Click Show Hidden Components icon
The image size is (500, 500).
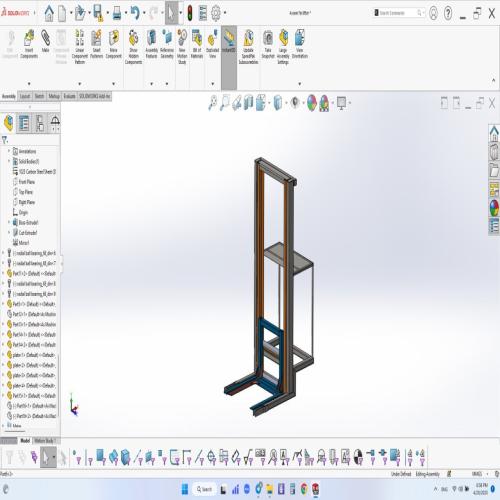click(x=133, y=47)
